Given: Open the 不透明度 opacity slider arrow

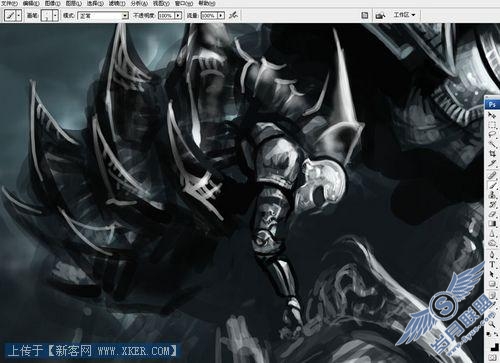Looking at the screenshot, I should [178, 16].
